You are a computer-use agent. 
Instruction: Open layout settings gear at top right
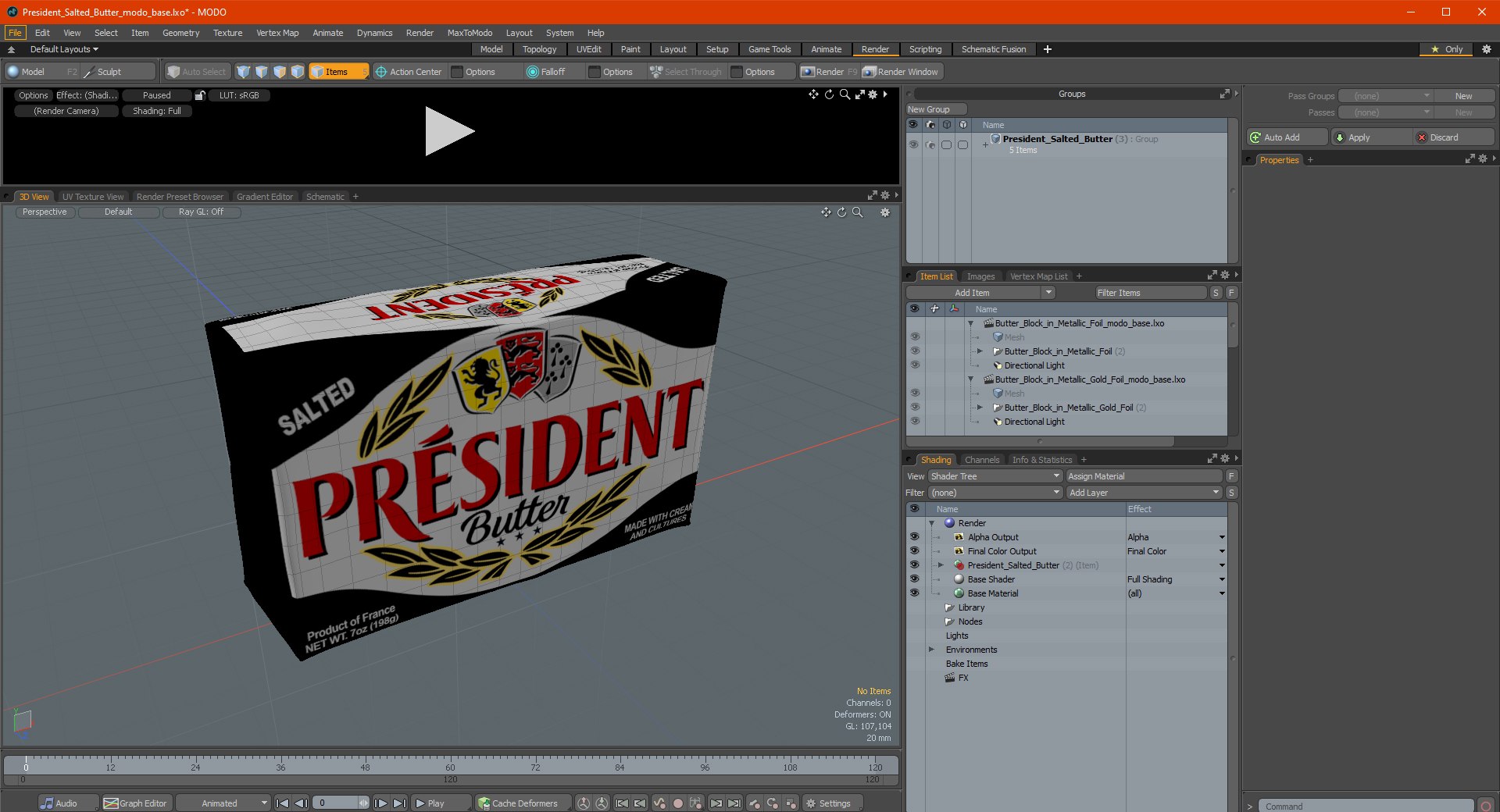point(1487,49)
